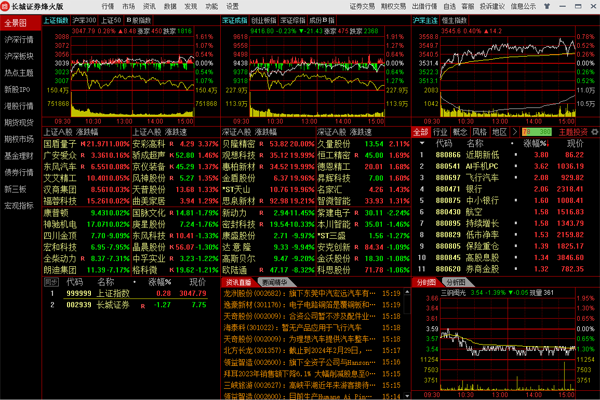
Task: Open the 资讯 menu
Action: [x=149, y=7]
